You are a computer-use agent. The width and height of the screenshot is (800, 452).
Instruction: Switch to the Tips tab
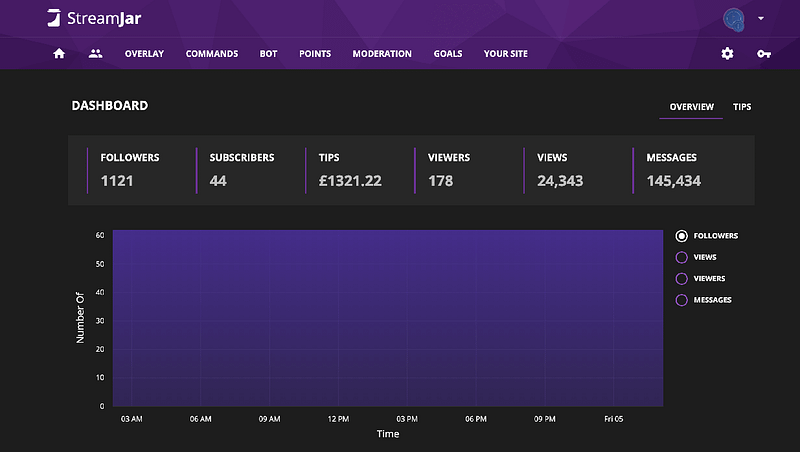click(x=742, y=106)
